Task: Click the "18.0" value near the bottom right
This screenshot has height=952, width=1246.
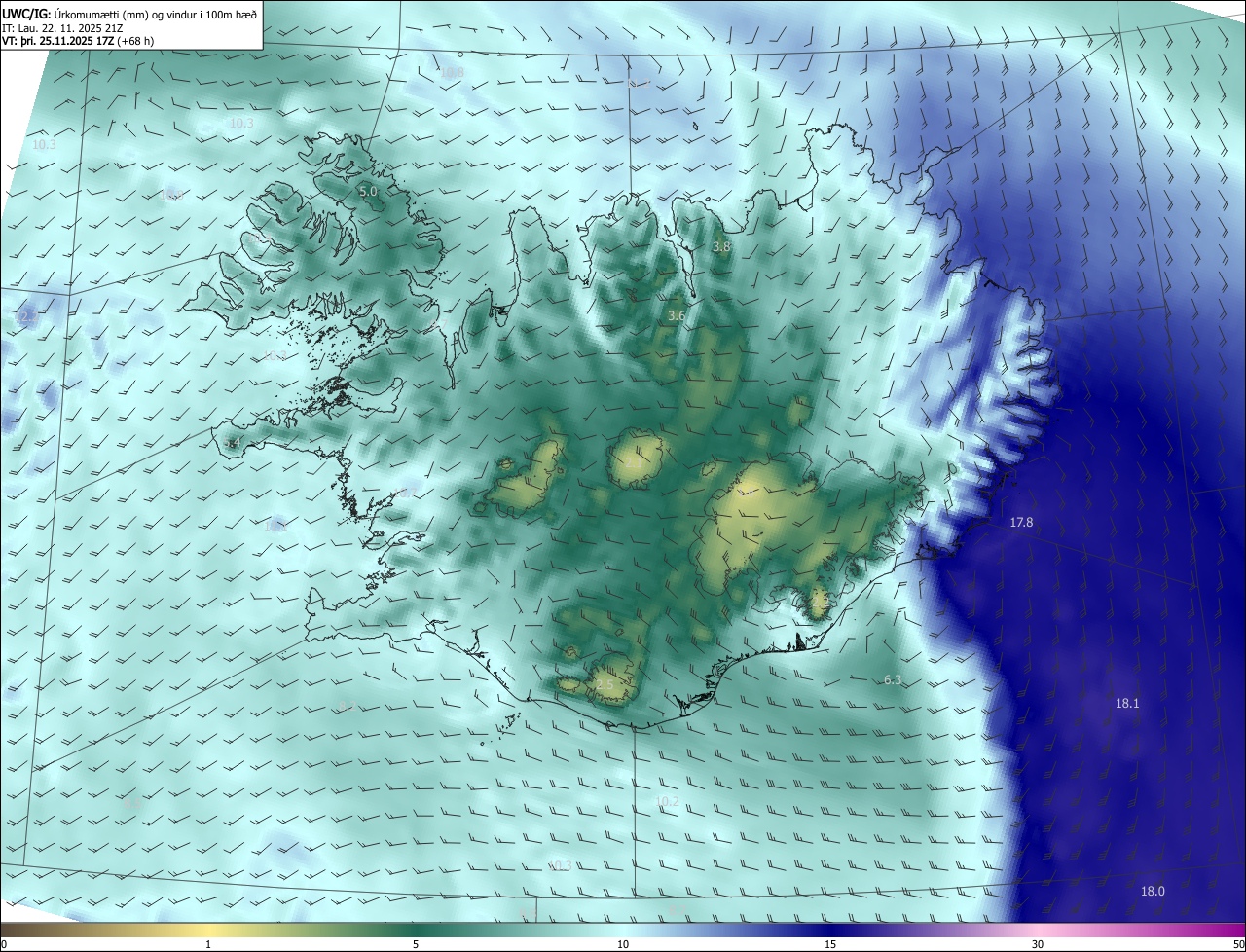Action: tap(1153, 892)
